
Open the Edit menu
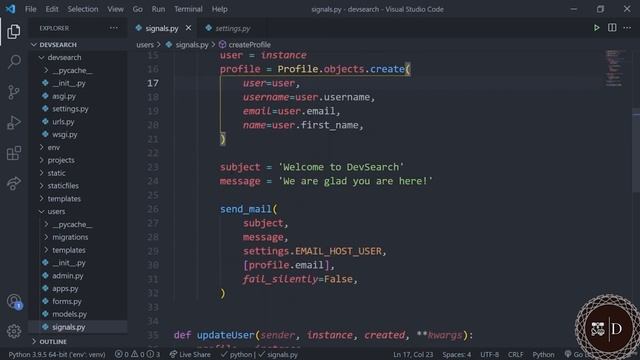tap(52, 9)
